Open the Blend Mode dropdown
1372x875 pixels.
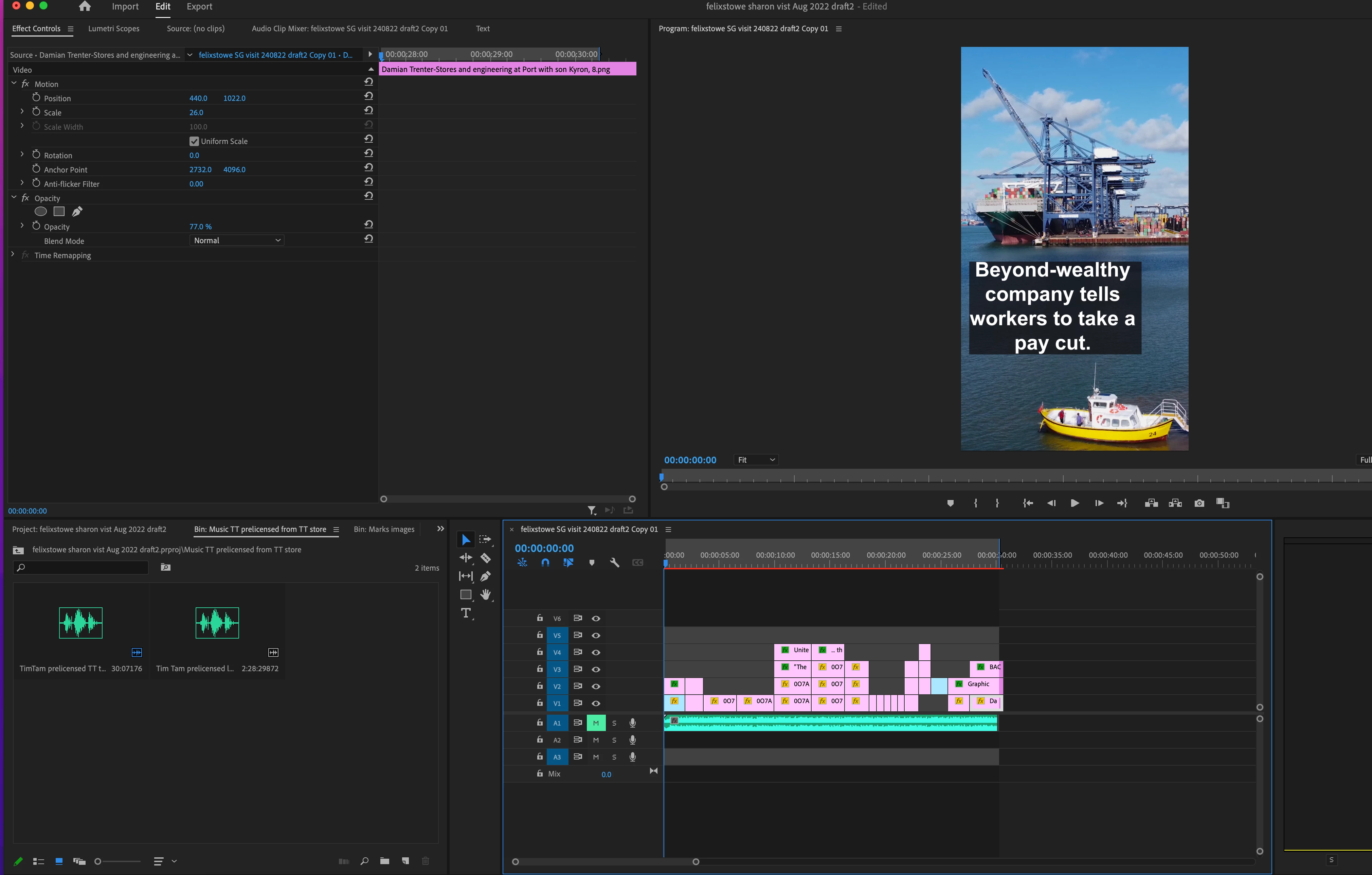(236, 240)
